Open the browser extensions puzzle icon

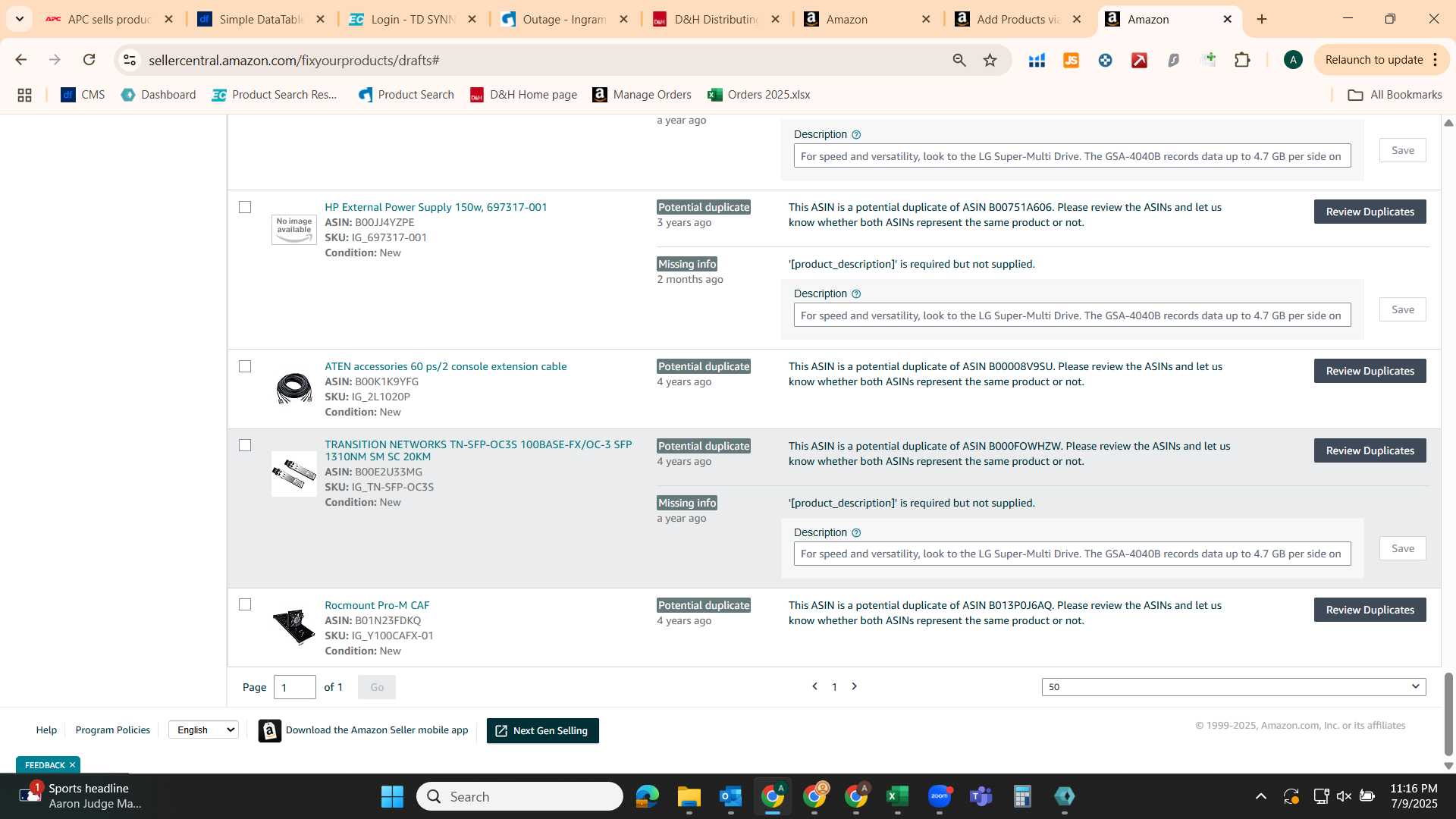(x=1242, y=60)
